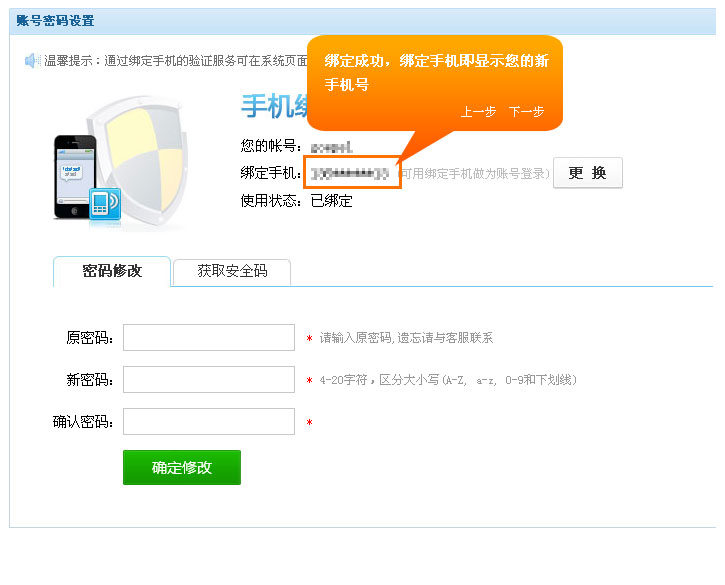Click the orange-outlined bound phone number
725x585 pixels.
point(351,173)
